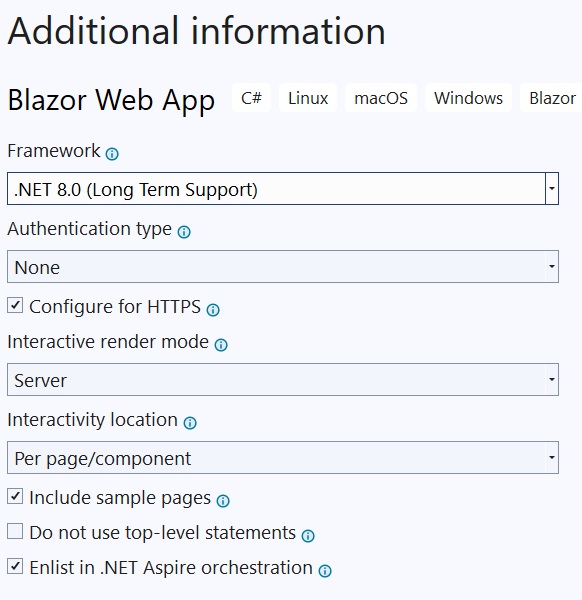The width and height of the screenshot is (582, 600).
Task: Open the Interactive render mode Server dropdown
Action: (283, 380)
